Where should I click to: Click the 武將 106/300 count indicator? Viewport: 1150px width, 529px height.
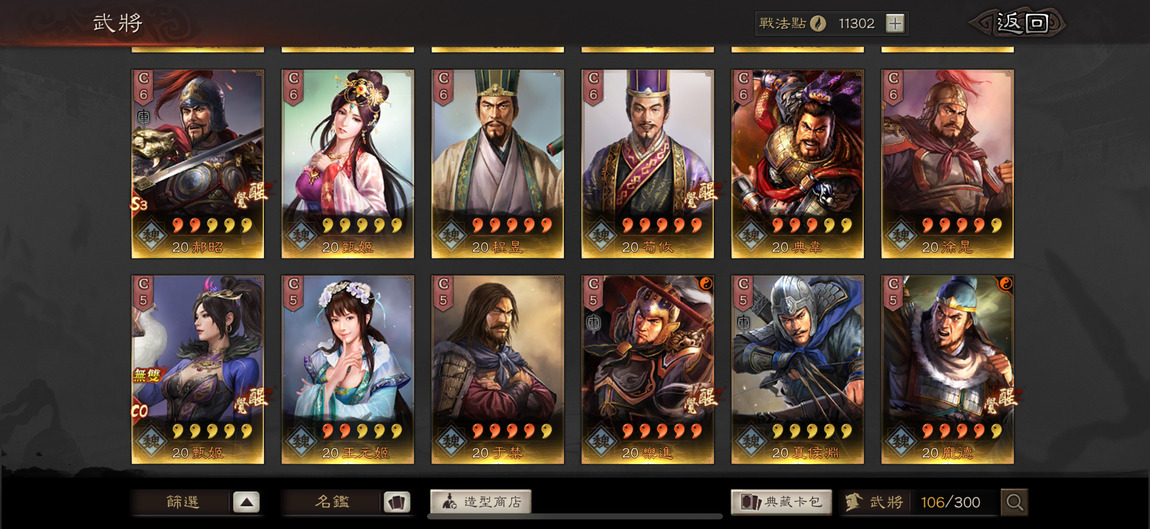[920, 503]
